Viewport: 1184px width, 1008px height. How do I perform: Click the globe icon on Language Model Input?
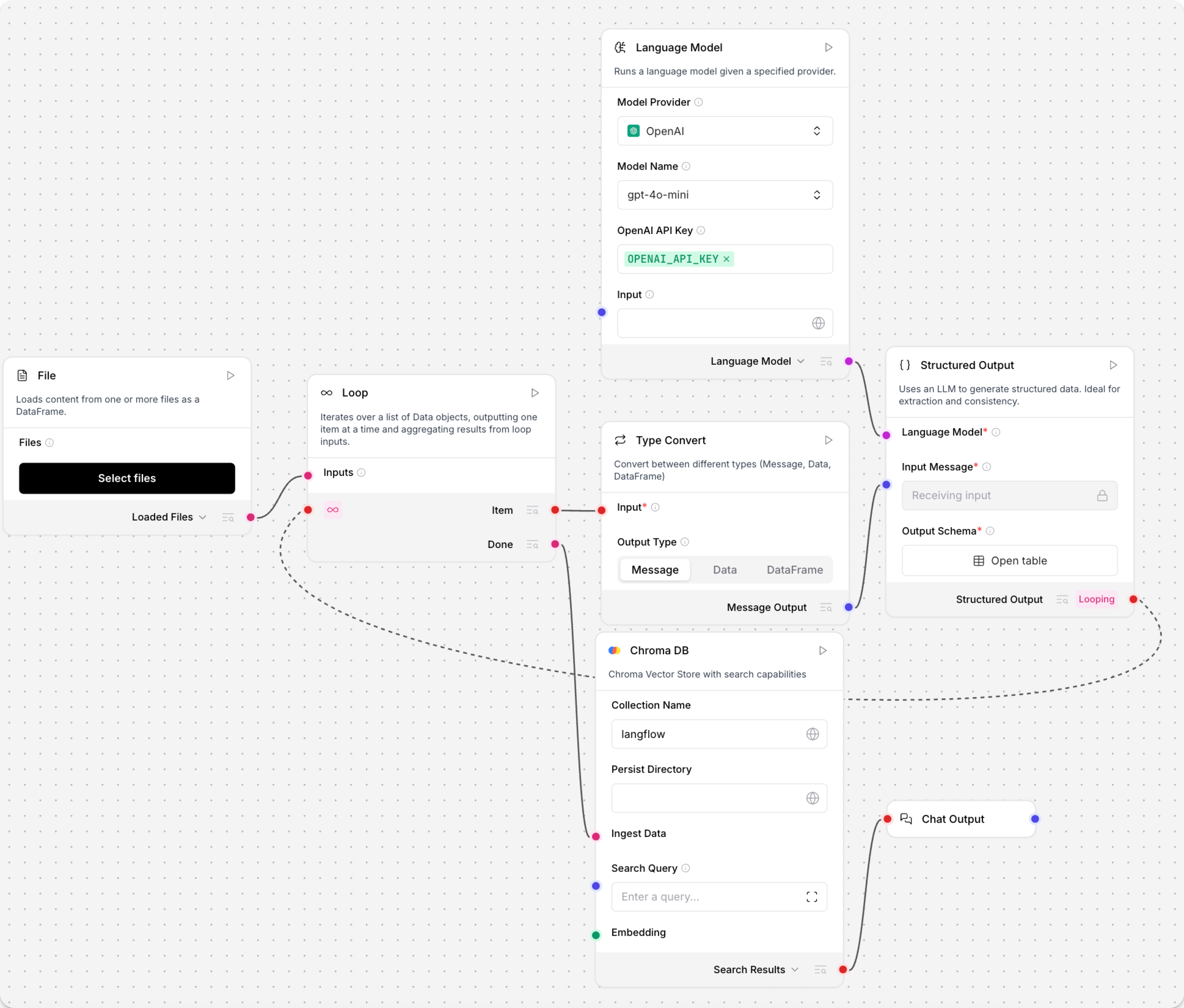(818, 323)
